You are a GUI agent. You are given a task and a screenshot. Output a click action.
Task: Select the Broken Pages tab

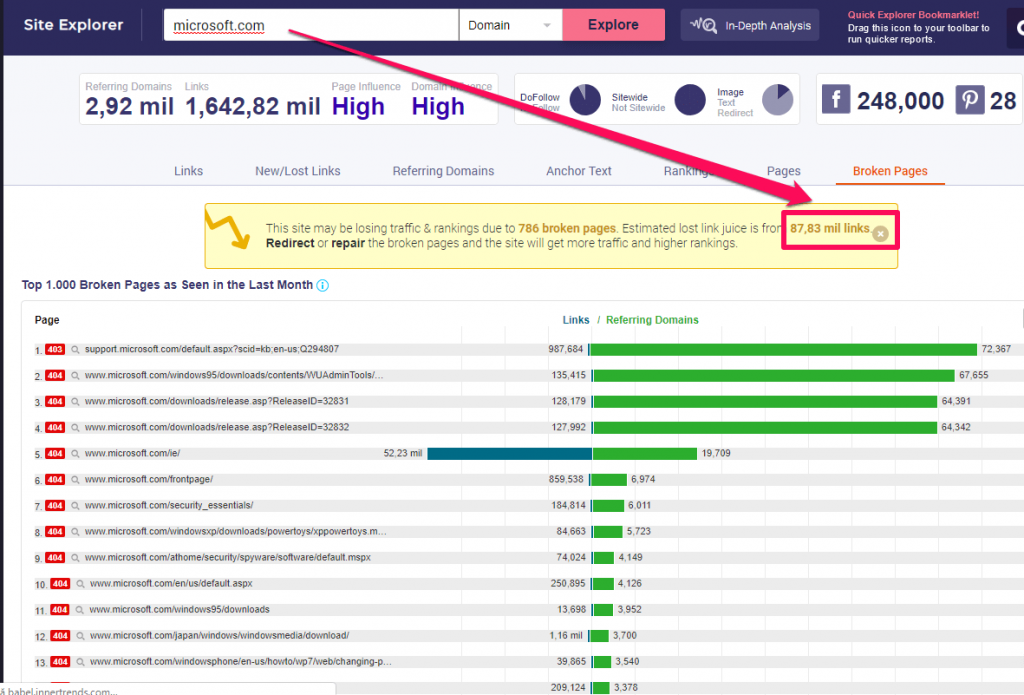890,171
